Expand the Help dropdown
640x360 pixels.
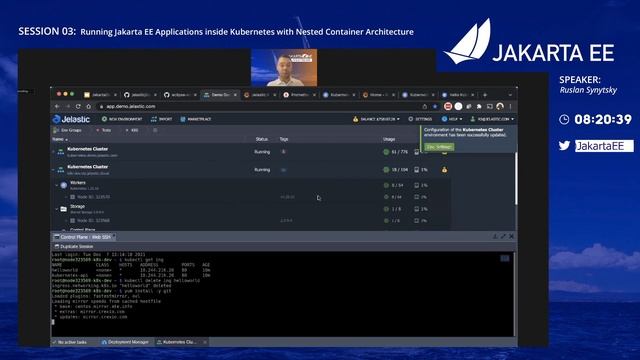[452, 119]
